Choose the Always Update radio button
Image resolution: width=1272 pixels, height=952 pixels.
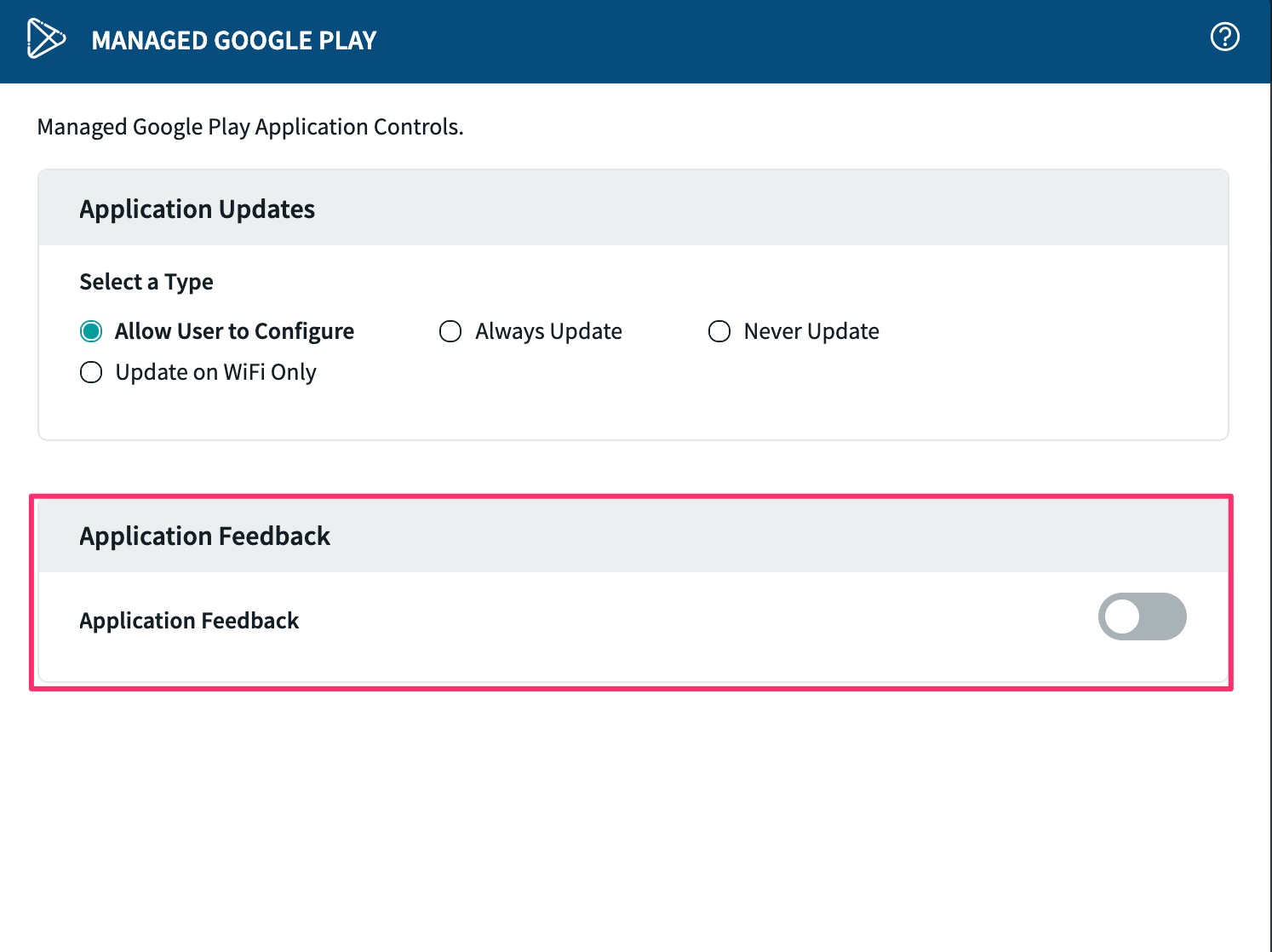click(450, 331)
